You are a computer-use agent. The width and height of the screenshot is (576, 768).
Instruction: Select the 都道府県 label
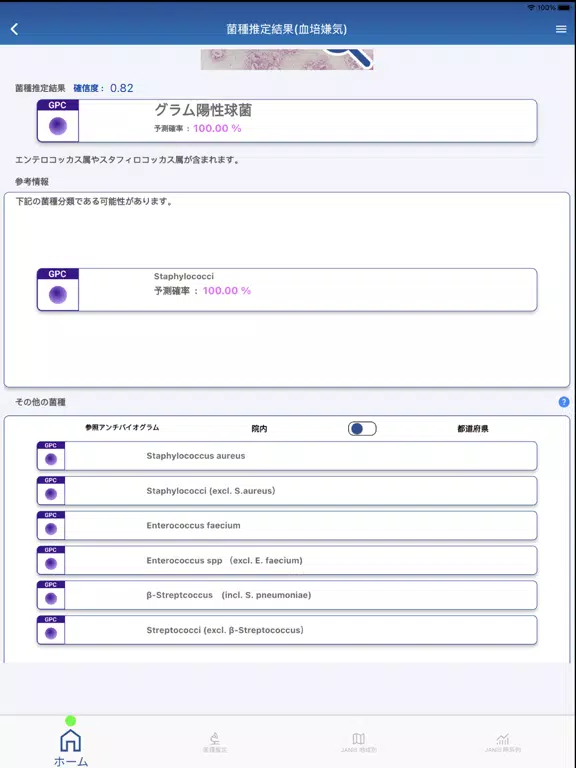473,429
